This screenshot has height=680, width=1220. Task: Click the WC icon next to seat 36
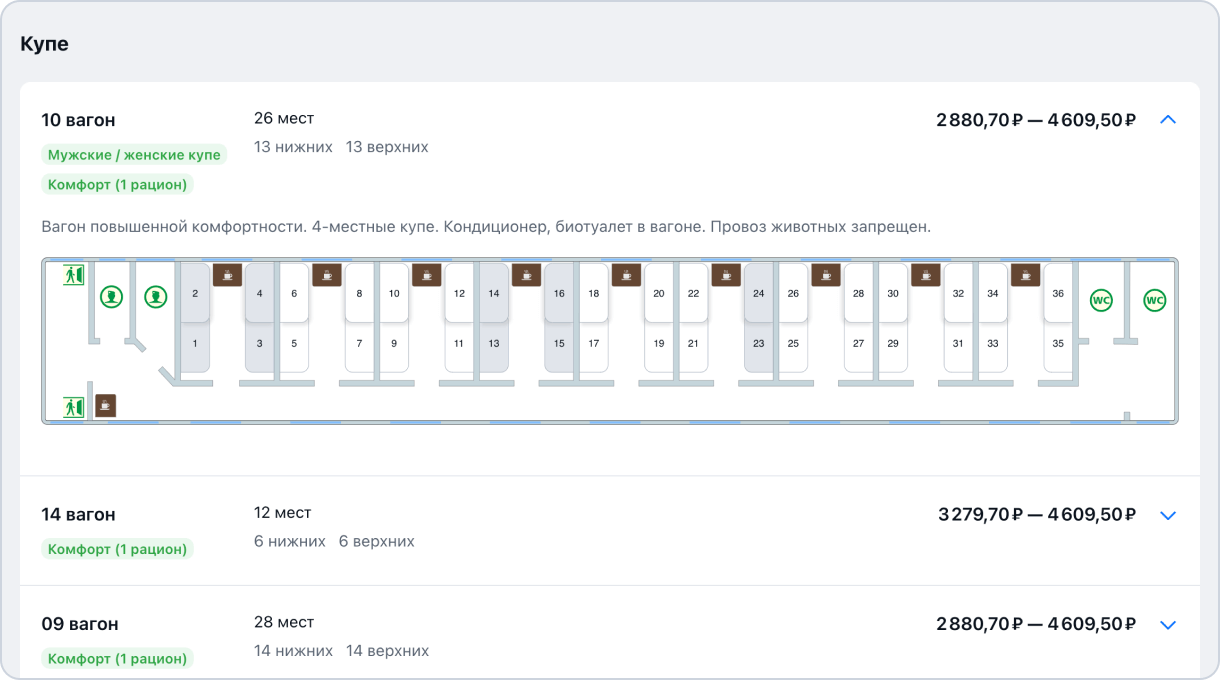click(1101, 300)
